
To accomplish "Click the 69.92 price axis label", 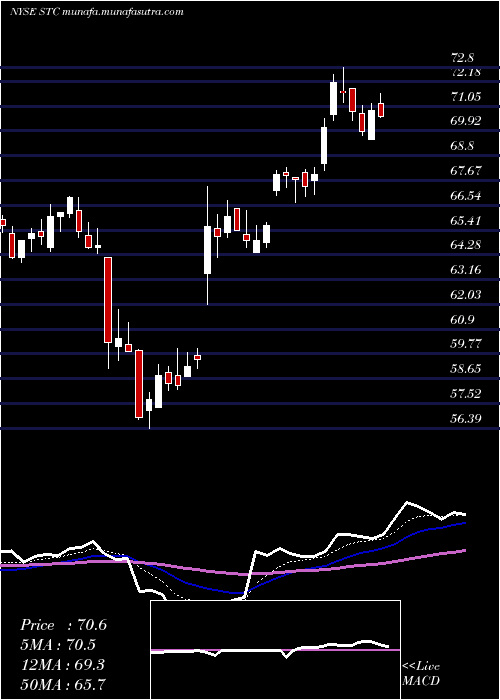I will [x=466, y=121].
